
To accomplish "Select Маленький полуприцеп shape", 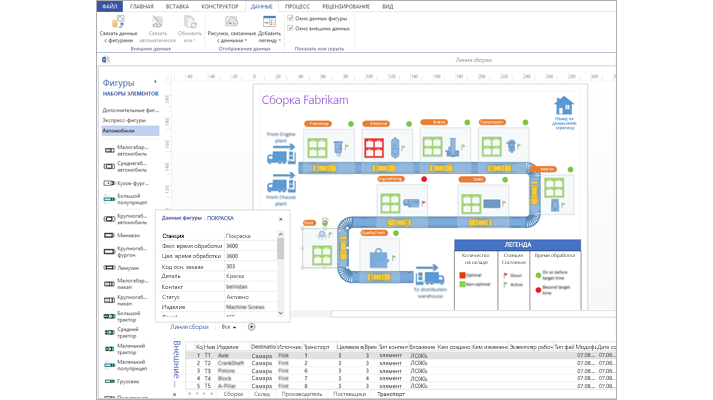I will click(x=125, y=365).
